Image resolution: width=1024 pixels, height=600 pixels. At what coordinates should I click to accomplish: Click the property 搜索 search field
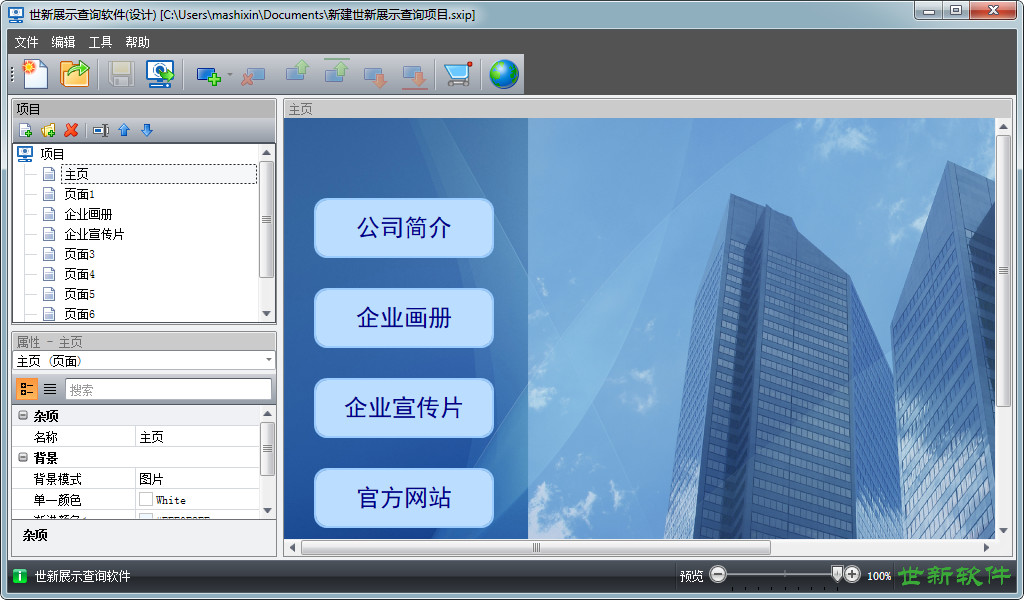tap(168, 390)
